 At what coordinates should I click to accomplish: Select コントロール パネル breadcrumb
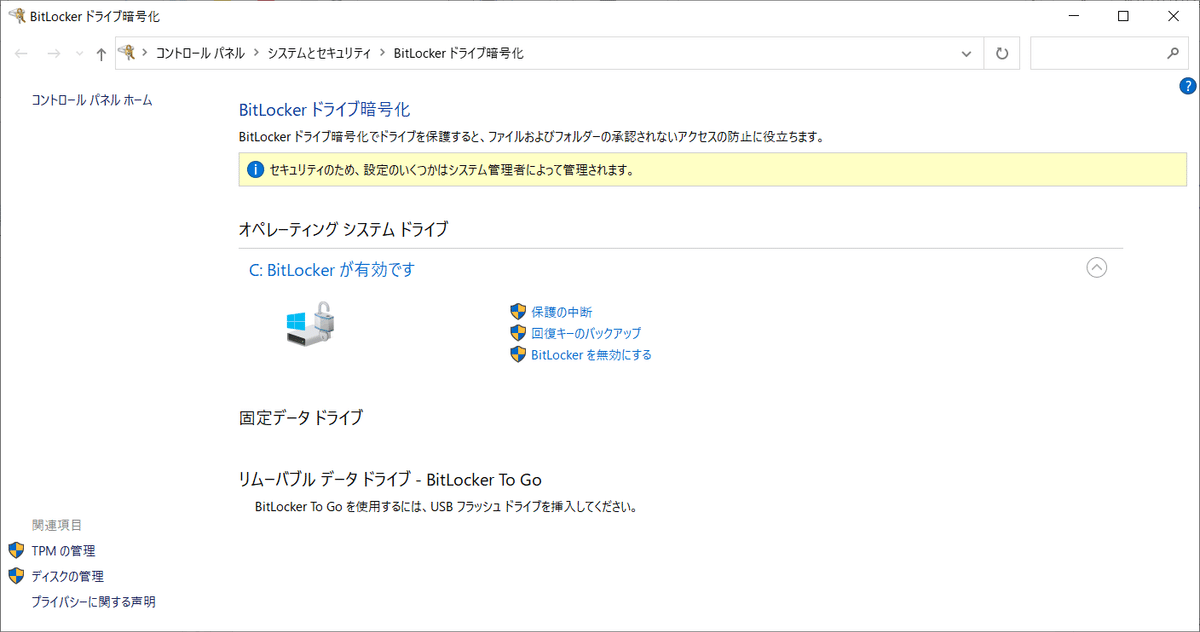click(x=200, y=54)
